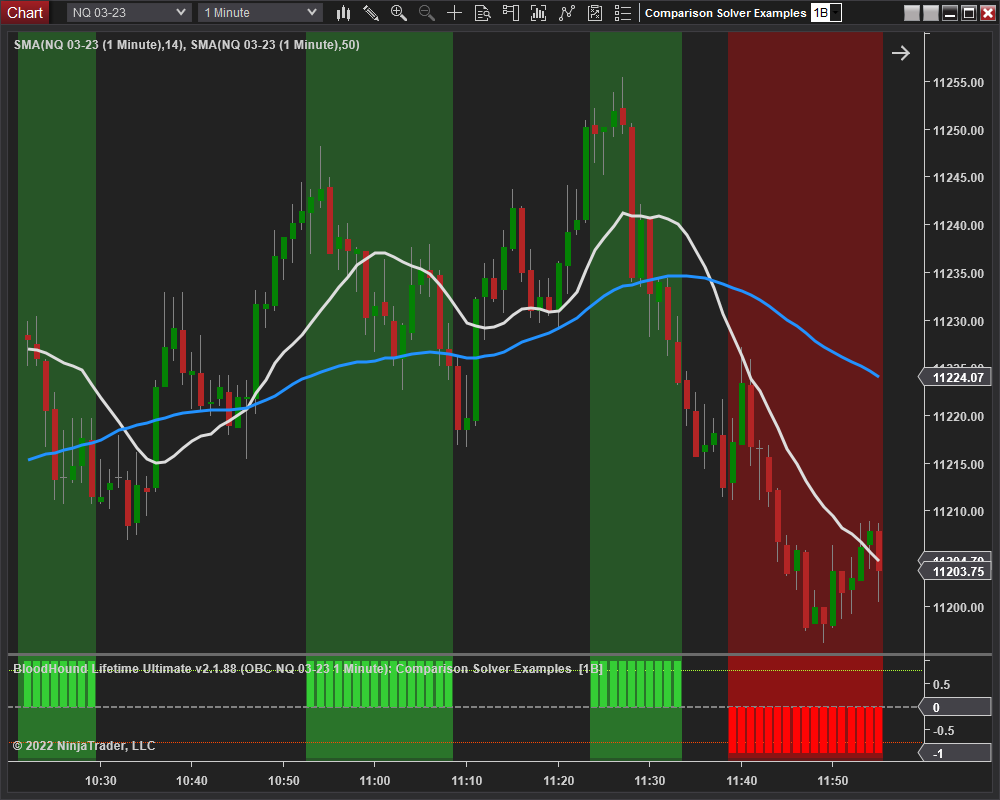The width and height of the screenshot is (1000, 800).
Task: Click the 11:00 time axis label
Action: pos(374,781)
